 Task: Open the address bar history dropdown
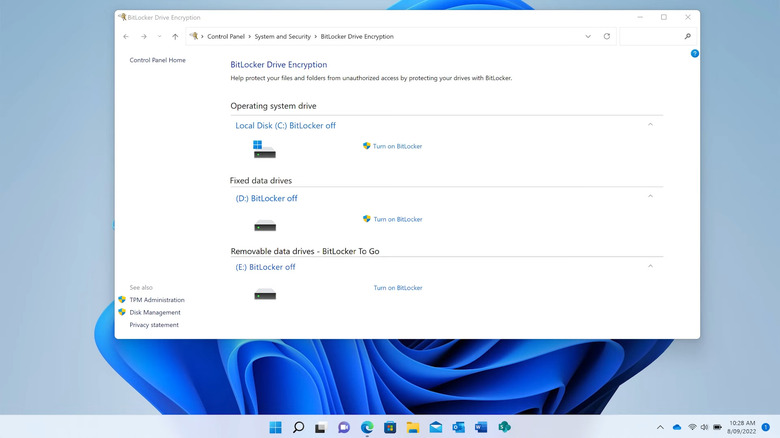587,36
